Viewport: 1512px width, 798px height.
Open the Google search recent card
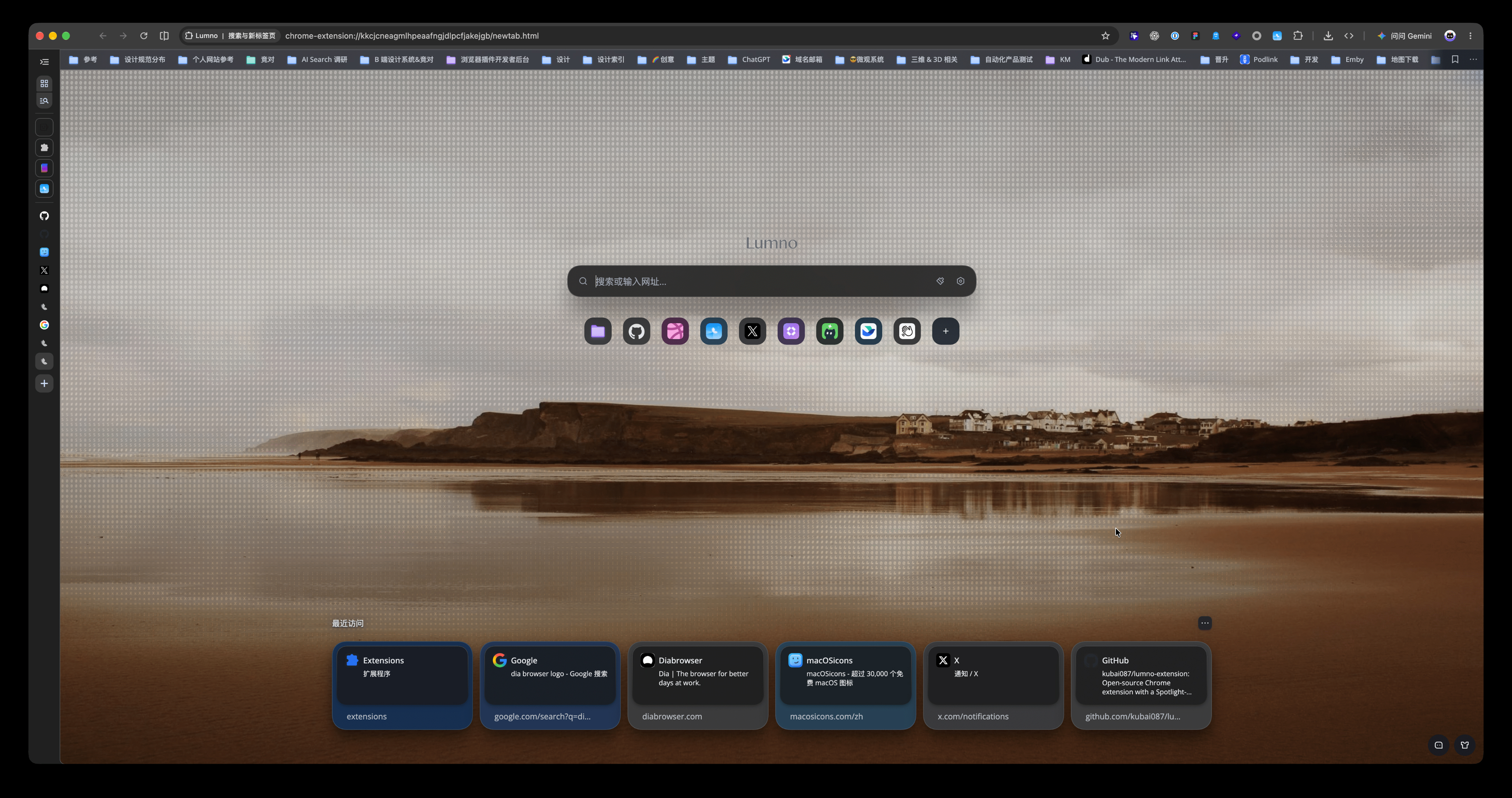550,685
